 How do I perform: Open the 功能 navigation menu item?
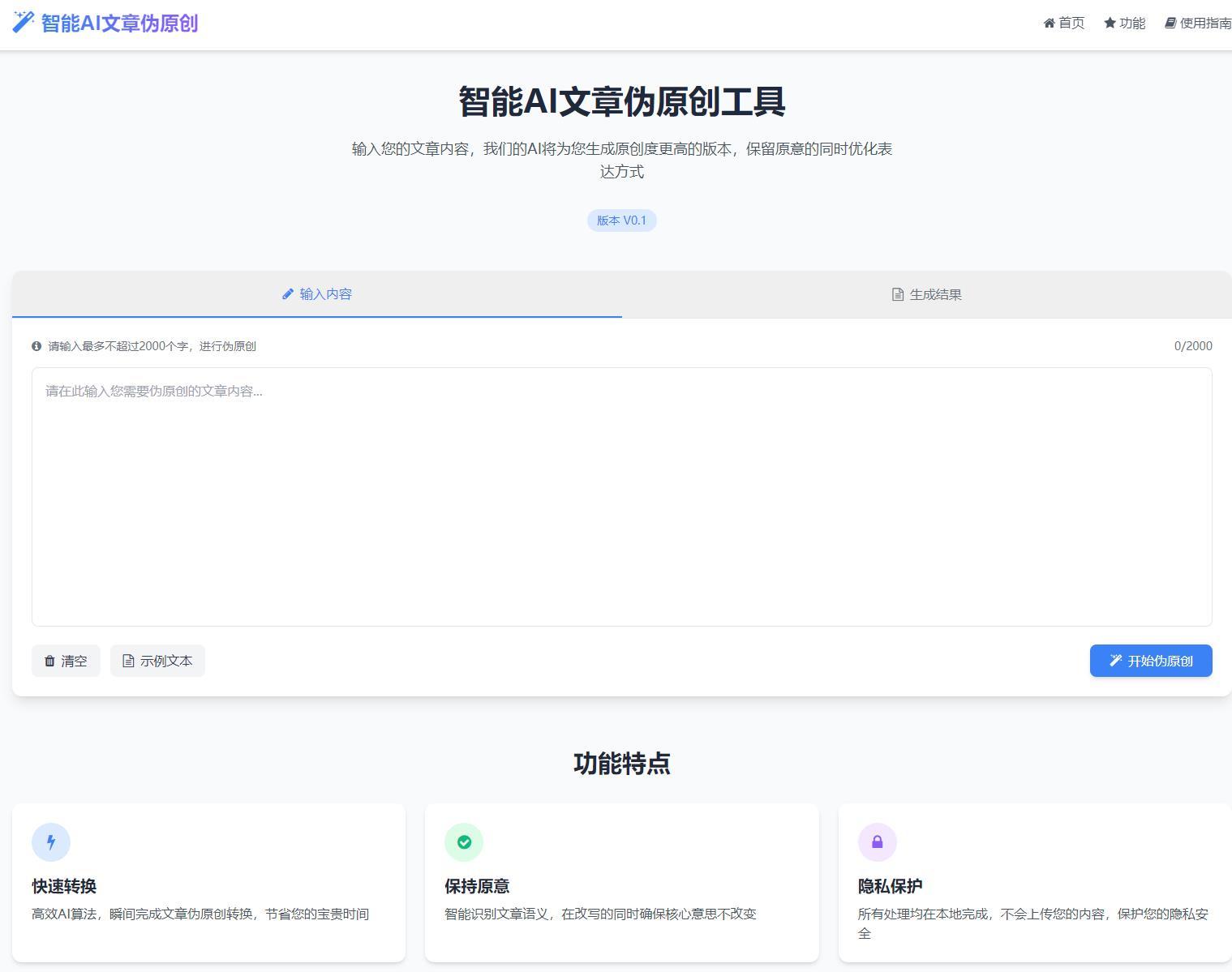1125,23
